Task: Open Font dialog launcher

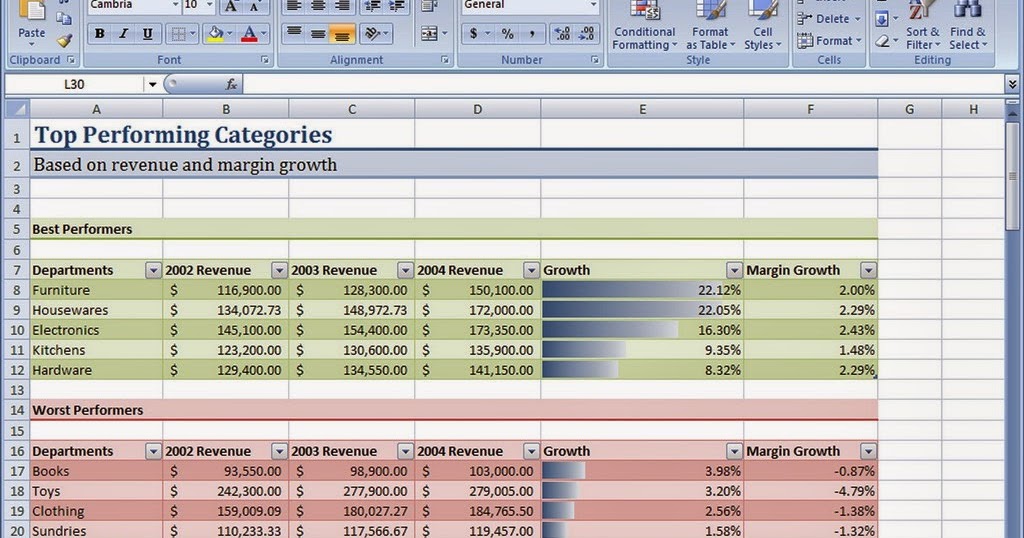Action: [x=265, y=60]
